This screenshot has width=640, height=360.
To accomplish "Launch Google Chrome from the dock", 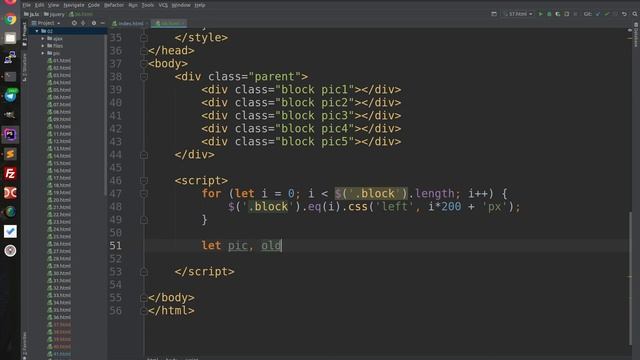I will point(10,19).
